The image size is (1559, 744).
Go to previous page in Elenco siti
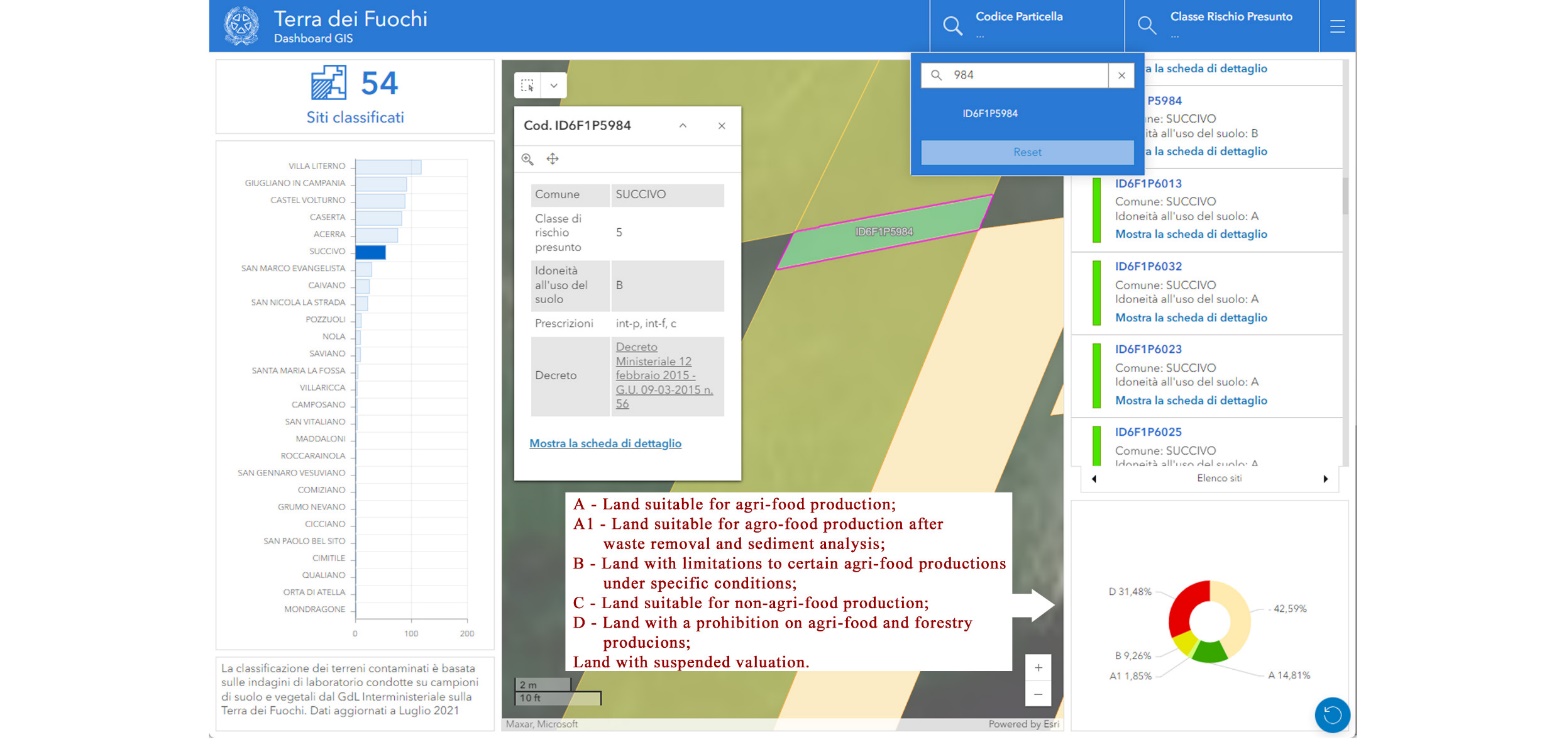(x=1094, y=479)
